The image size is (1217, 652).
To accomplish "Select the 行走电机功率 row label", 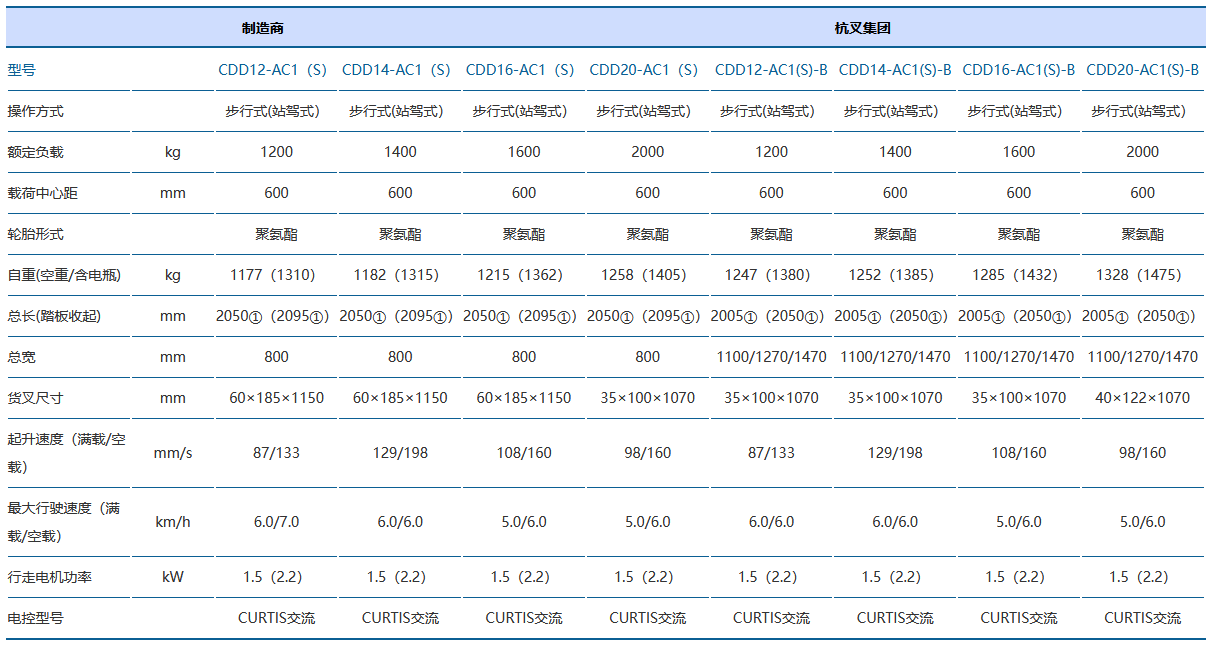I will (x=49, y=577).
